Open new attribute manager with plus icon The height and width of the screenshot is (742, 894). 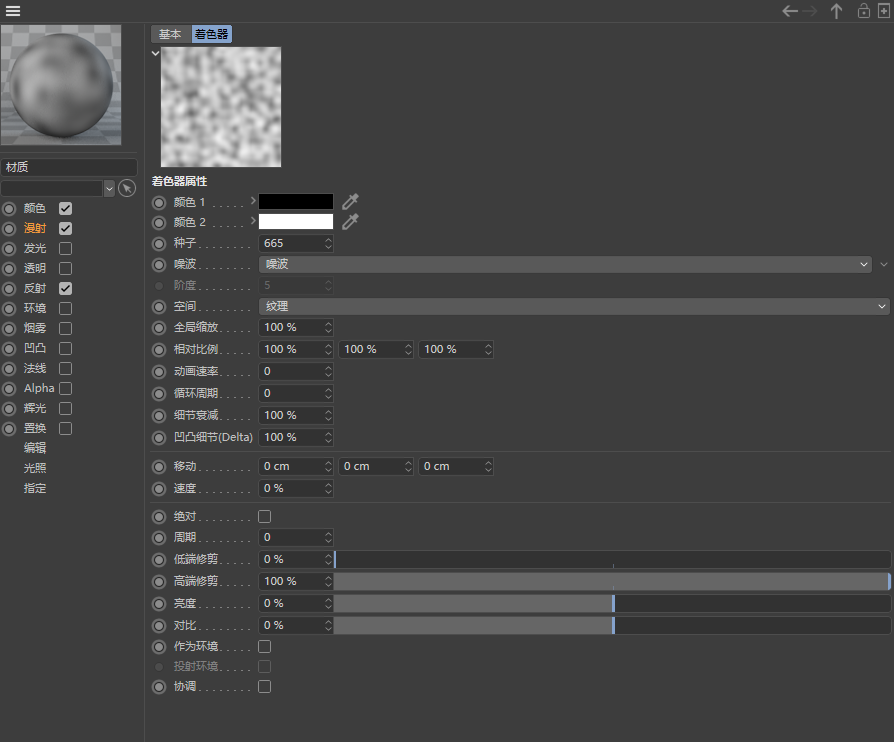(x=883, y=11)
